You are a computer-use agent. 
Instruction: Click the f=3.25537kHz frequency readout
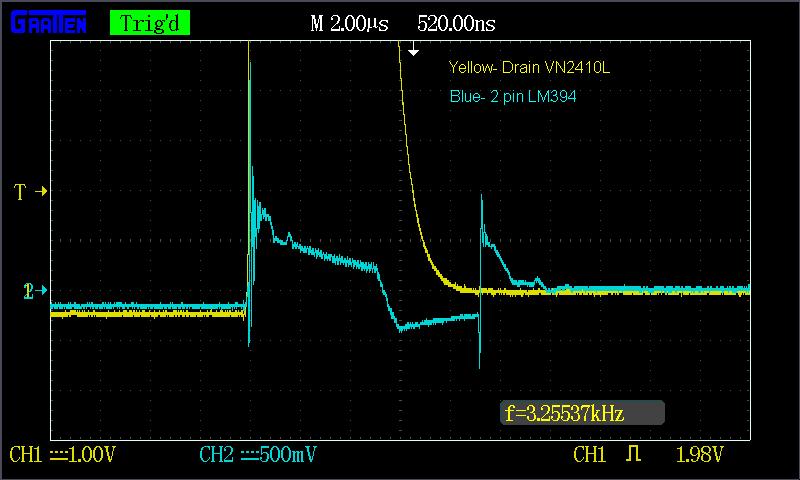pos(582,413)
